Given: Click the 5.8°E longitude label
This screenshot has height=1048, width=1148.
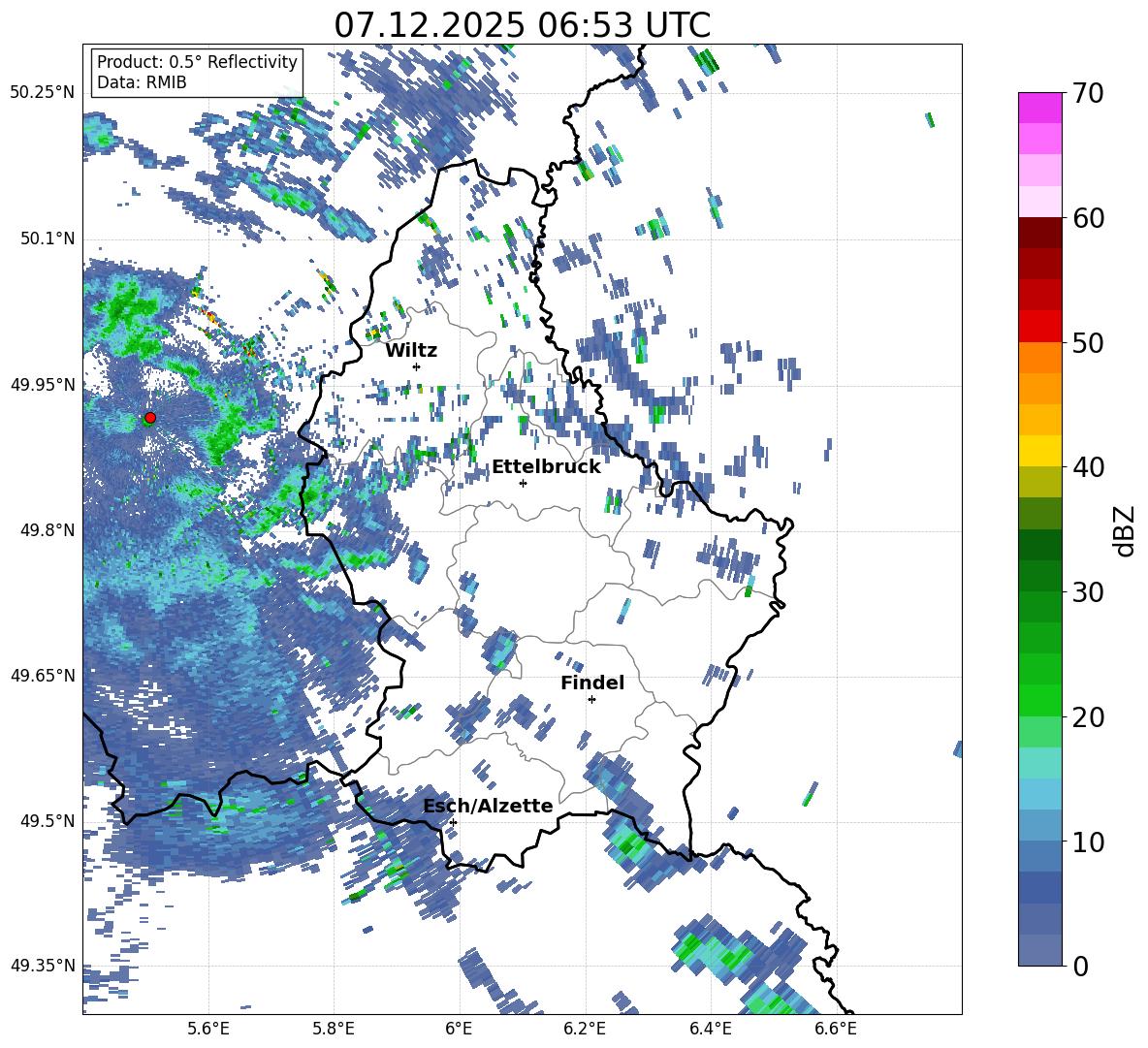Looking at the screenshot, I should [x=334, y=1029].
